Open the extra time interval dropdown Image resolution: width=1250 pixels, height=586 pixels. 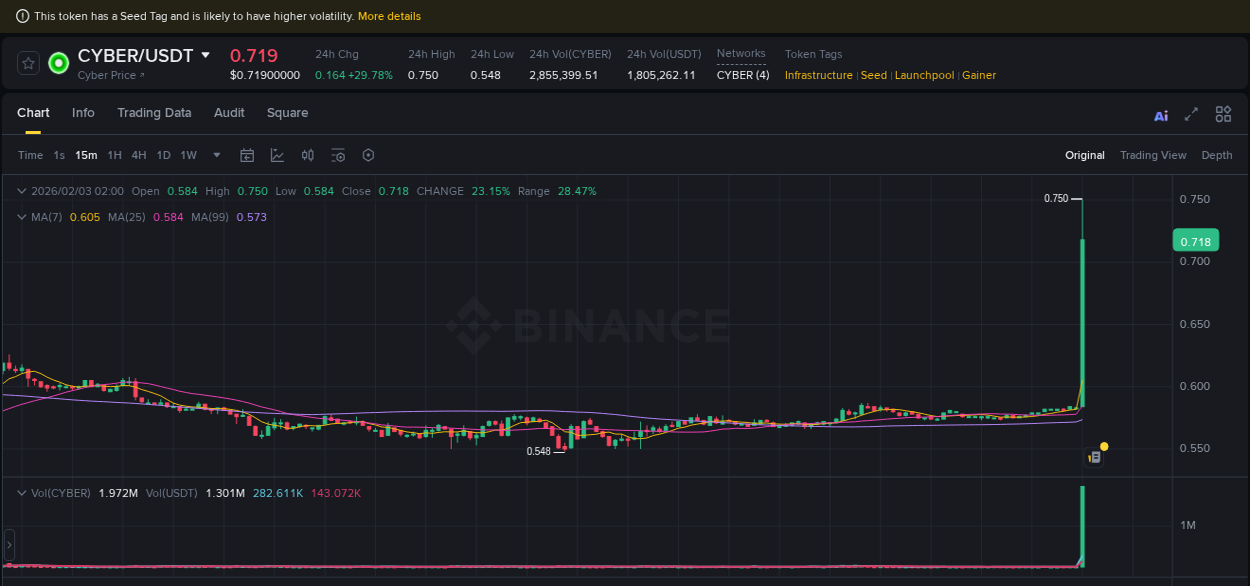(x=216, y=155)
